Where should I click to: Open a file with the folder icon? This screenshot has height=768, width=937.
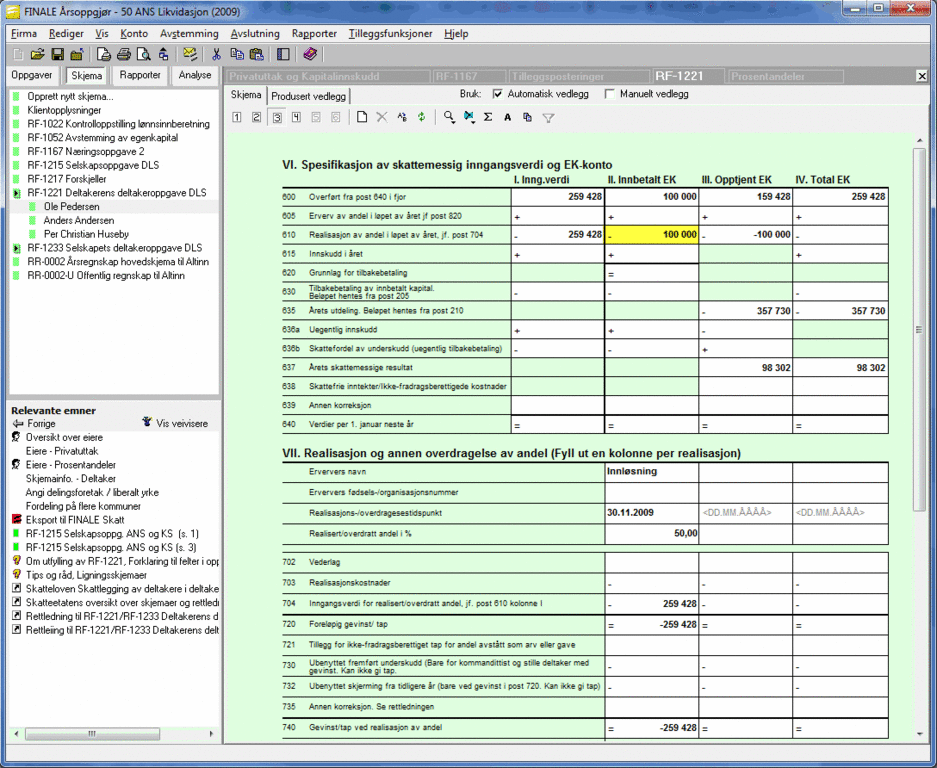click(38, 55)
